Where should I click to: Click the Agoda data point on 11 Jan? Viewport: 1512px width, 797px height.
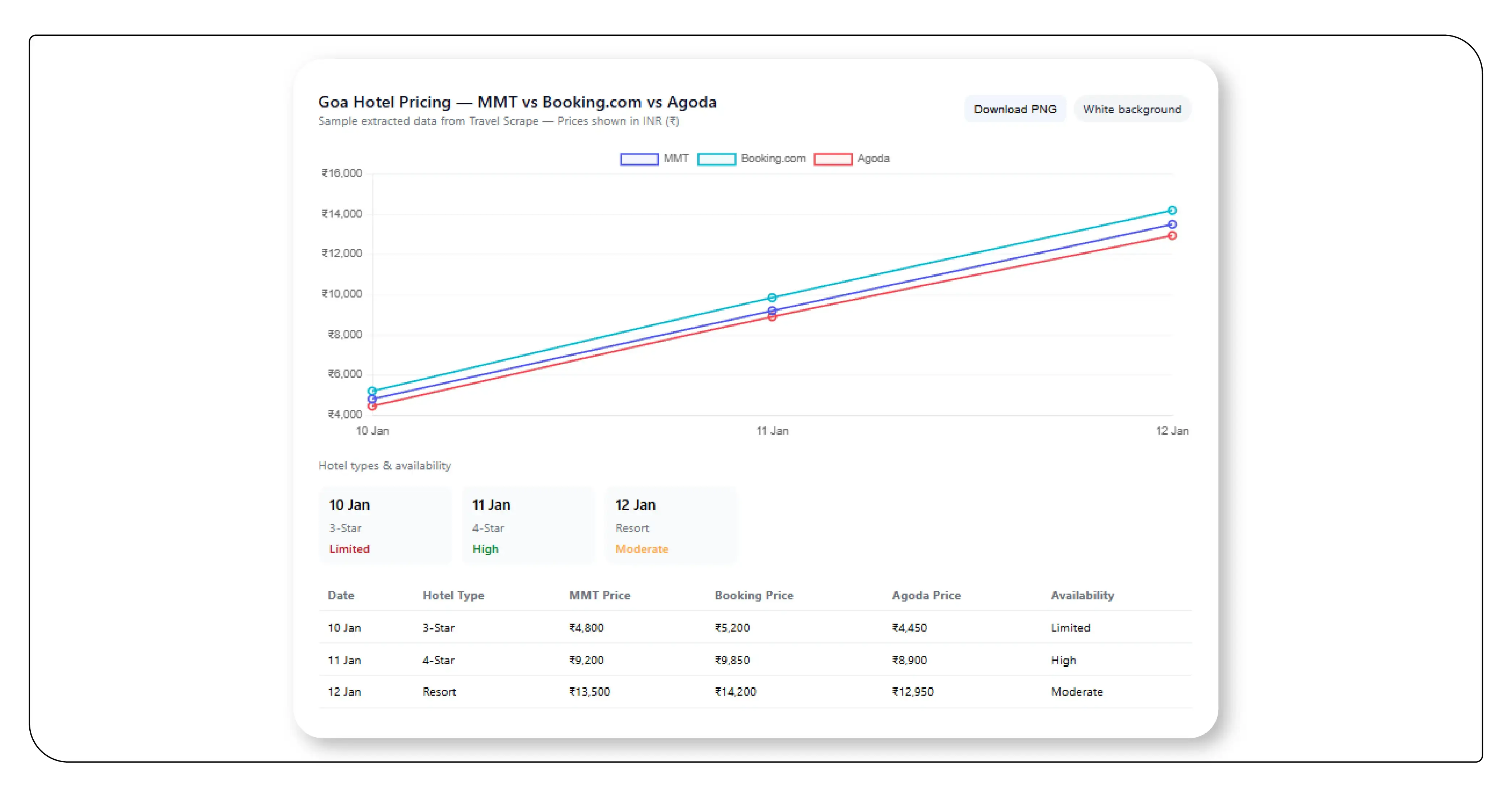pos(772,317)
